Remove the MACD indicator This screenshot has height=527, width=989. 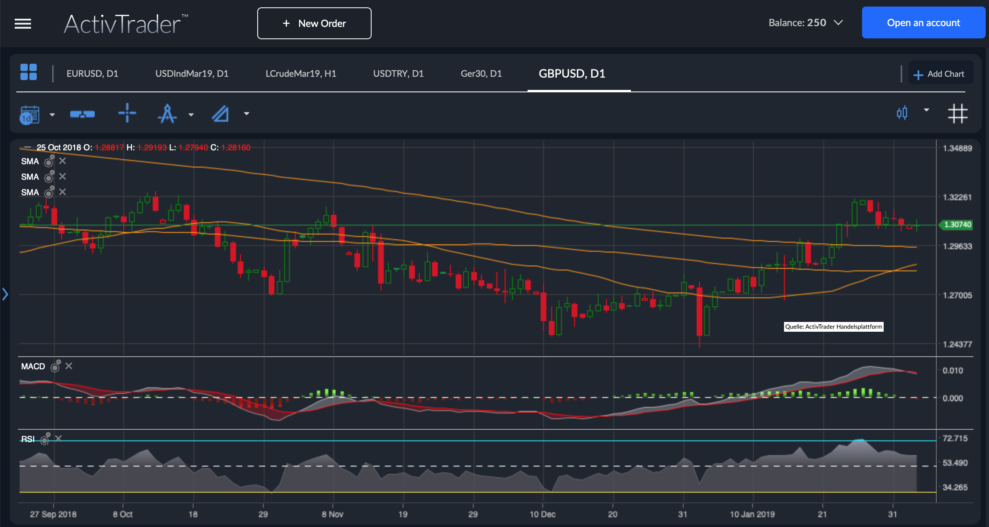coord(69,366)
